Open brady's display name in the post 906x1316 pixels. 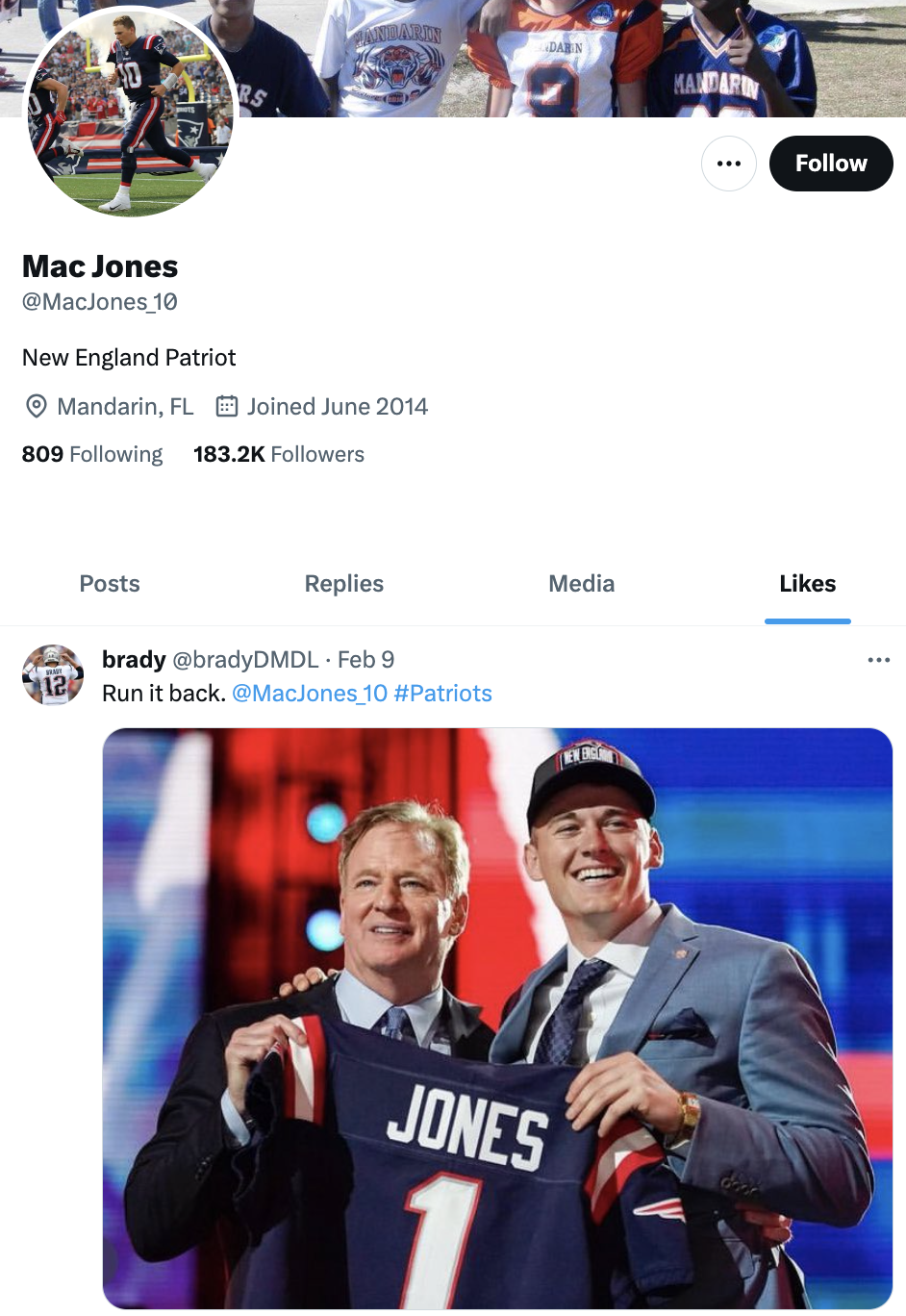(134, 660)
